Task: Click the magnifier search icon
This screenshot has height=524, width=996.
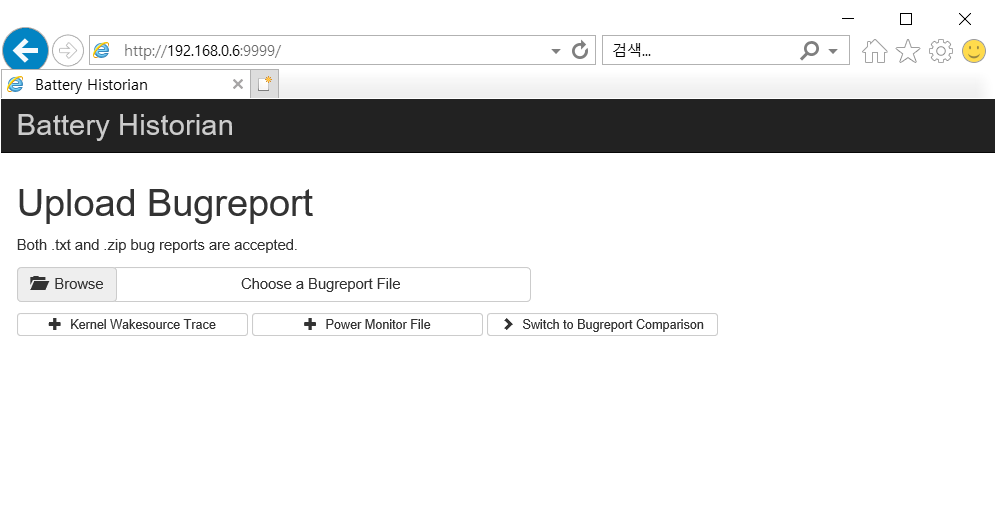Action: pos(810,50)
